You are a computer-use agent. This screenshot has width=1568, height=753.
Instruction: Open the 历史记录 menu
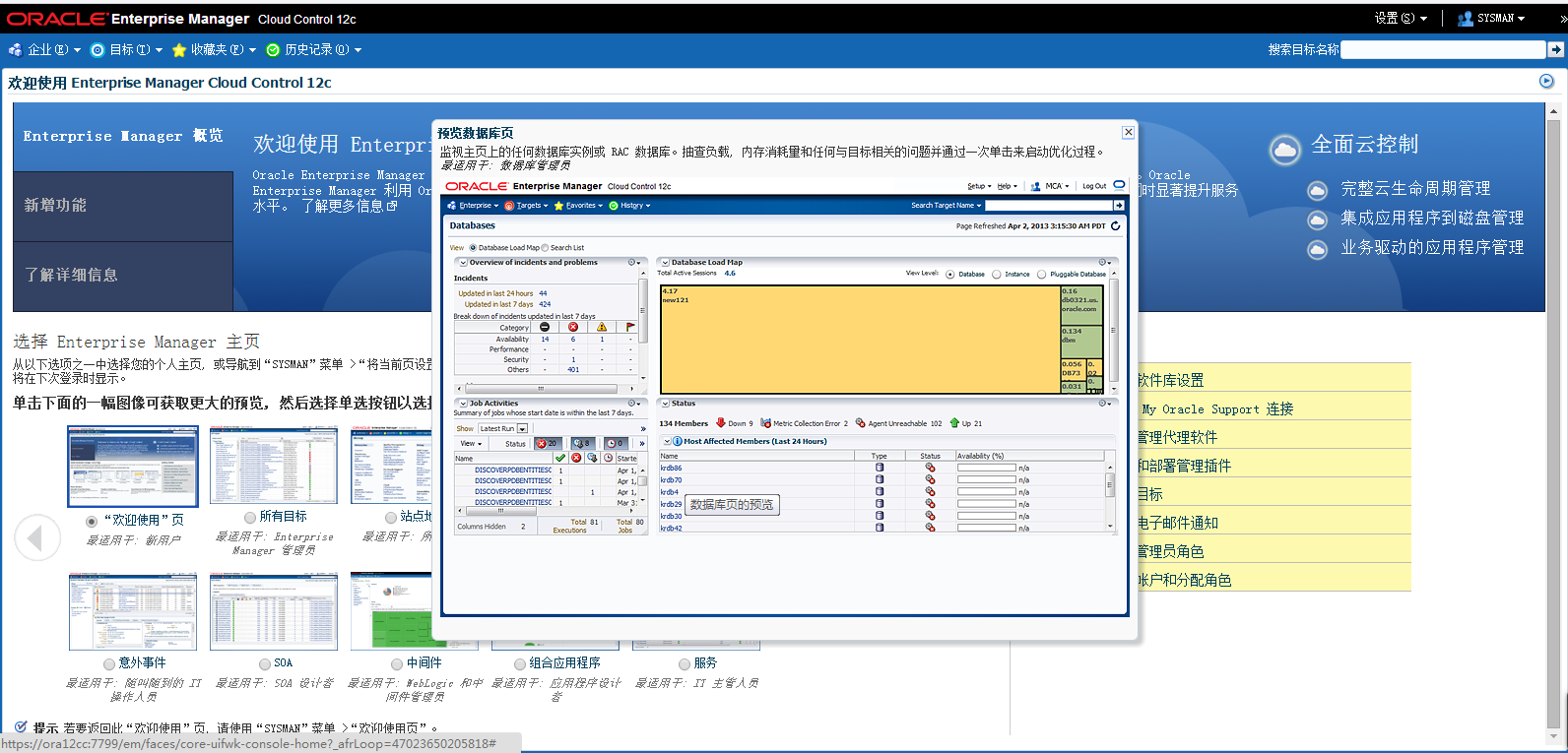[x=313, y=49]
